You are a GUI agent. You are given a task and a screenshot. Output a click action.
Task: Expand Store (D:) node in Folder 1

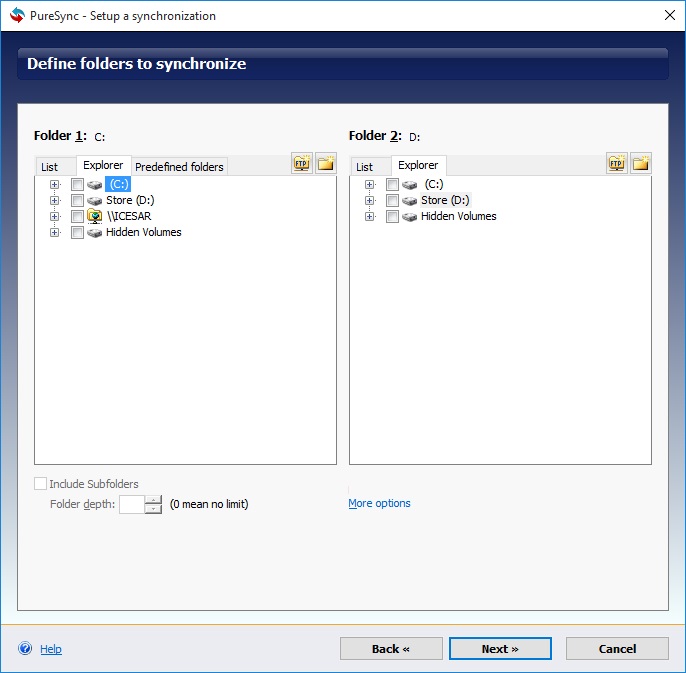(x=54, y=200)
